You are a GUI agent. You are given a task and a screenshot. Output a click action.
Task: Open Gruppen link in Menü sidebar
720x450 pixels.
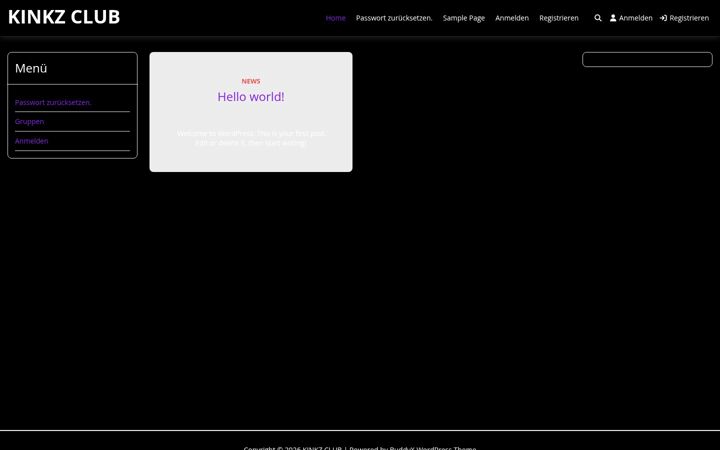(x=29, y=122)
